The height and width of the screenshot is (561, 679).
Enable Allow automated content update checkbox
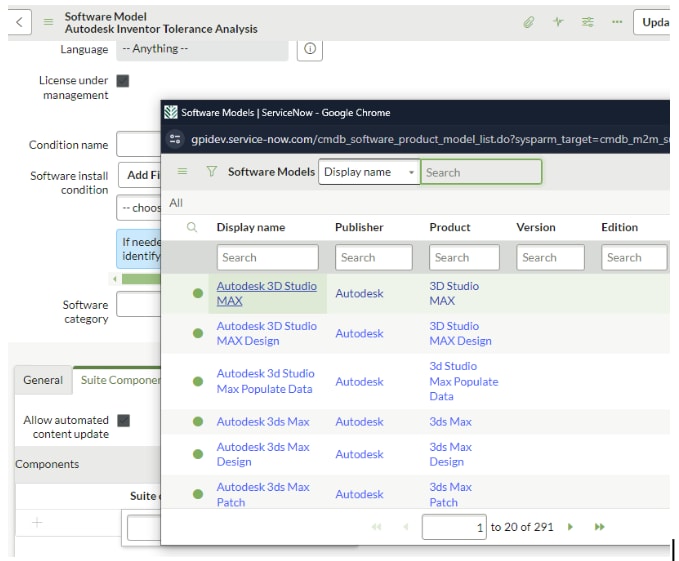[x=123, y=421]
